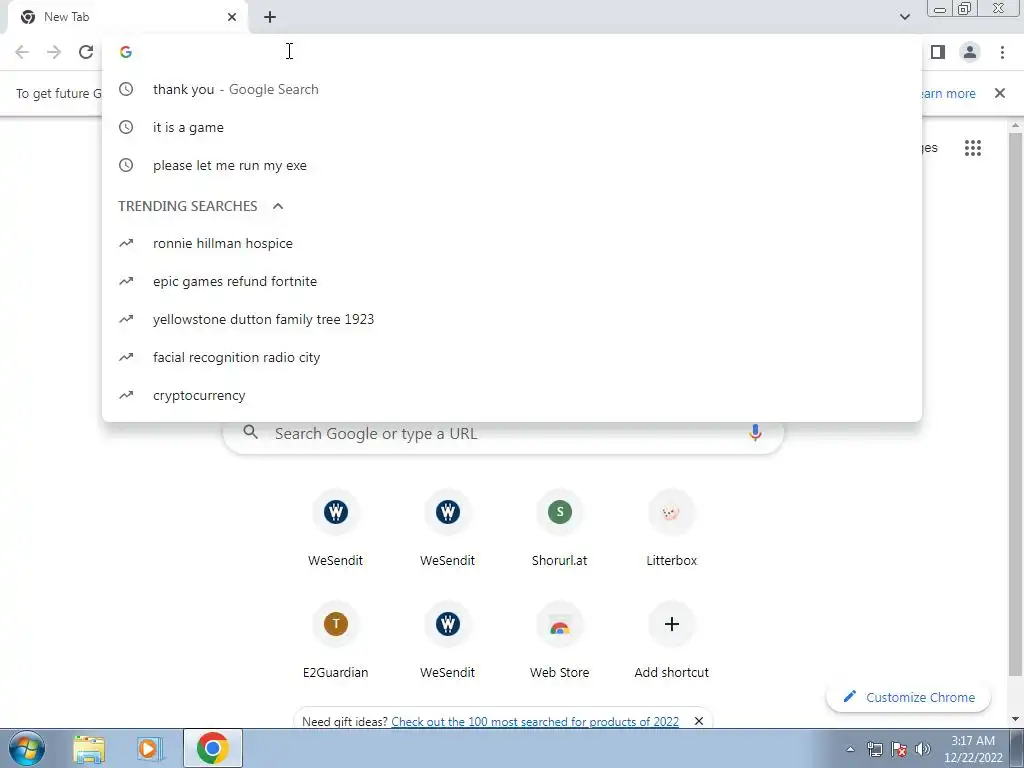Open the '100 most searched for products' link
The width and height of the screenshot is (1024, 768).
click(x=535, y=722)
